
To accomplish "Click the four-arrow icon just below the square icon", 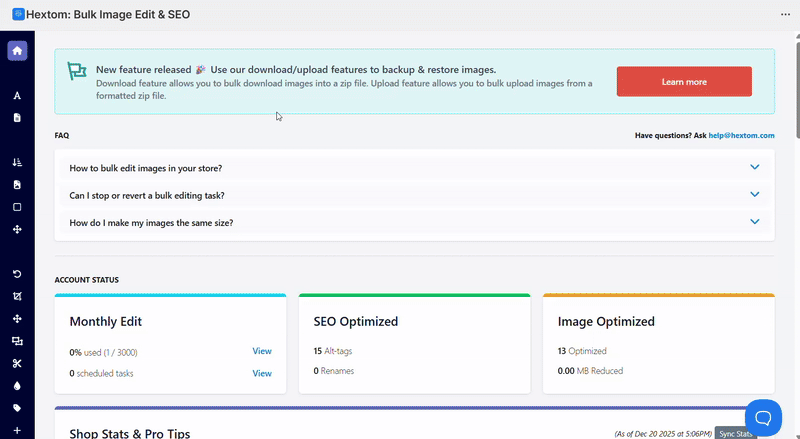I will coord(17,230).
